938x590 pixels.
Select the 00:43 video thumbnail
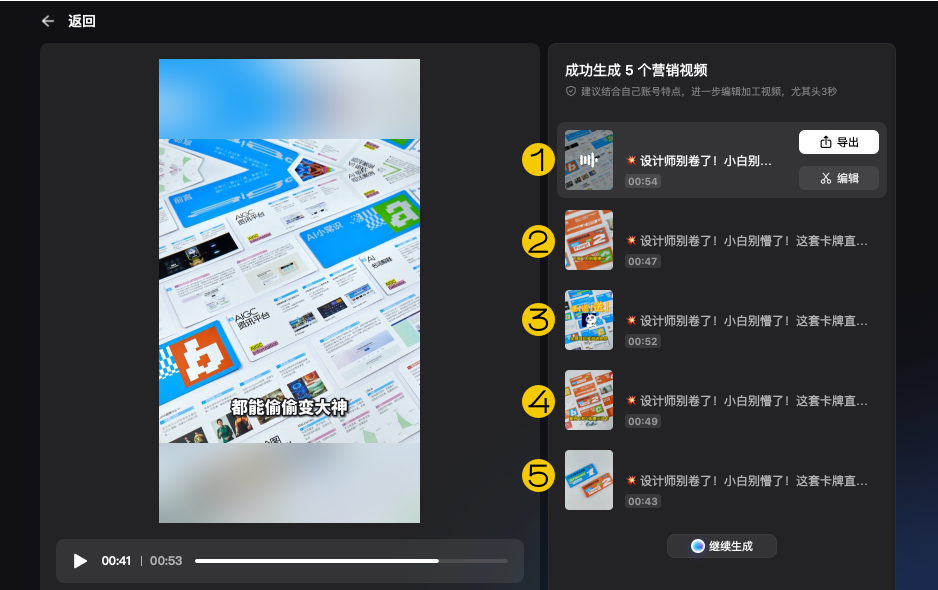point(589,480)
